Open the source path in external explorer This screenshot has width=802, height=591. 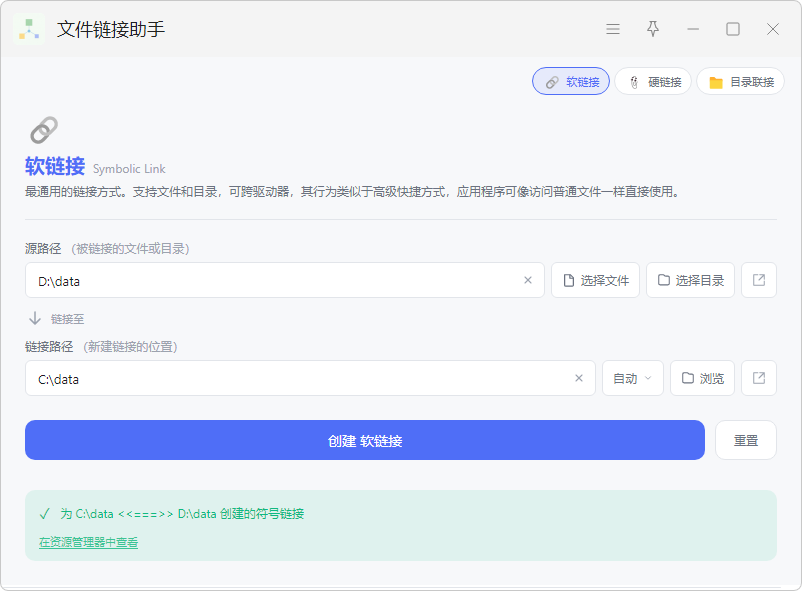(x=759, y=280)
